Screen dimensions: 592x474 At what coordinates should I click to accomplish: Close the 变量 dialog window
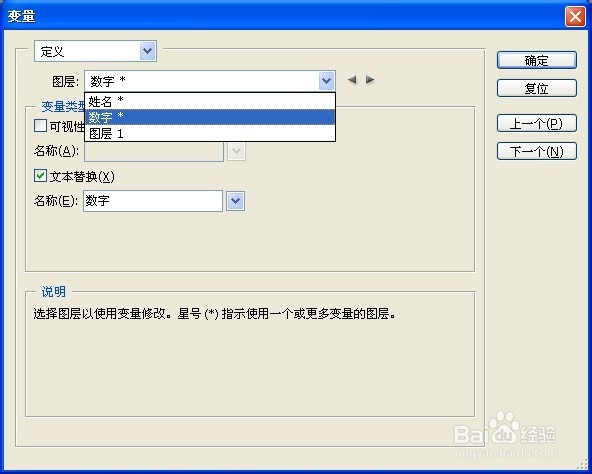click(x=575, y=17)
